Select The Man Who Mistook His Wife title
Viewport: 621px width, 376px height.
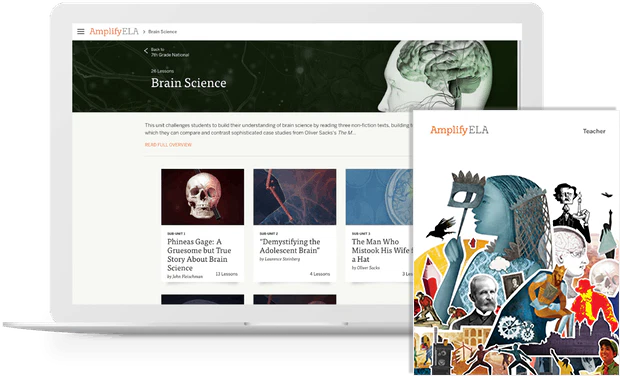(382, 250)
